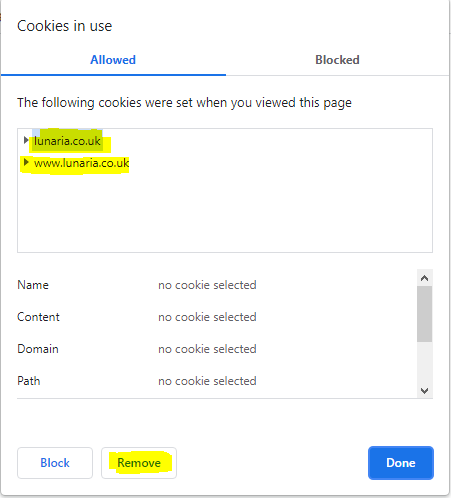Click the cookie details scrollbar thumb
The width and height of the screenshot is (451, 498).
424,314
